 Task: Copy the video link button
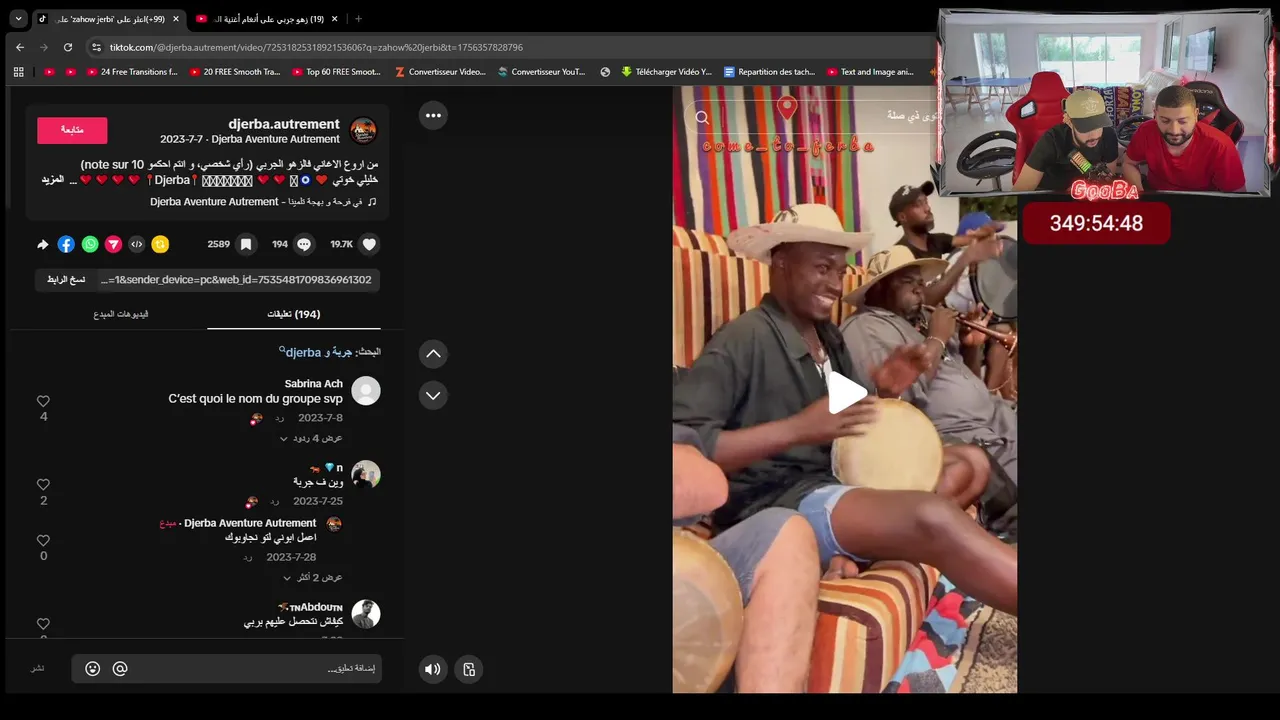pos(66,280)
